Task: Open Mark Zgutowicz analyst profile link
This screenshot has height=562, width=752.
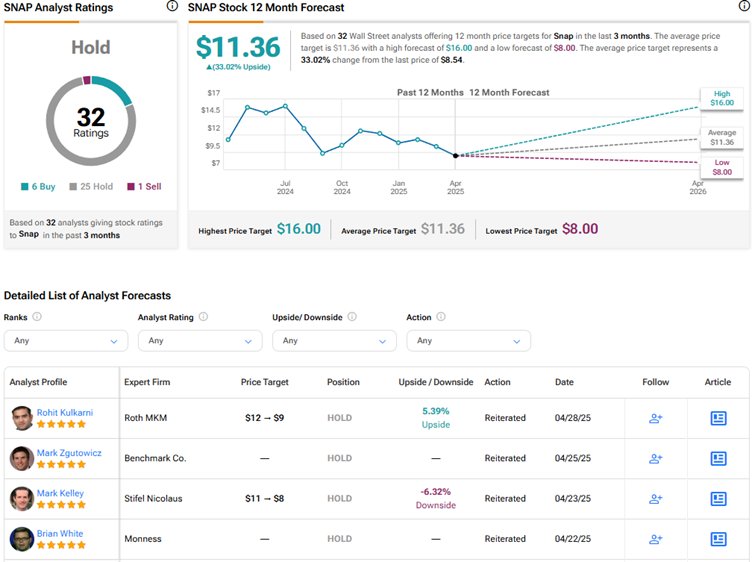Action: point(69,453)
